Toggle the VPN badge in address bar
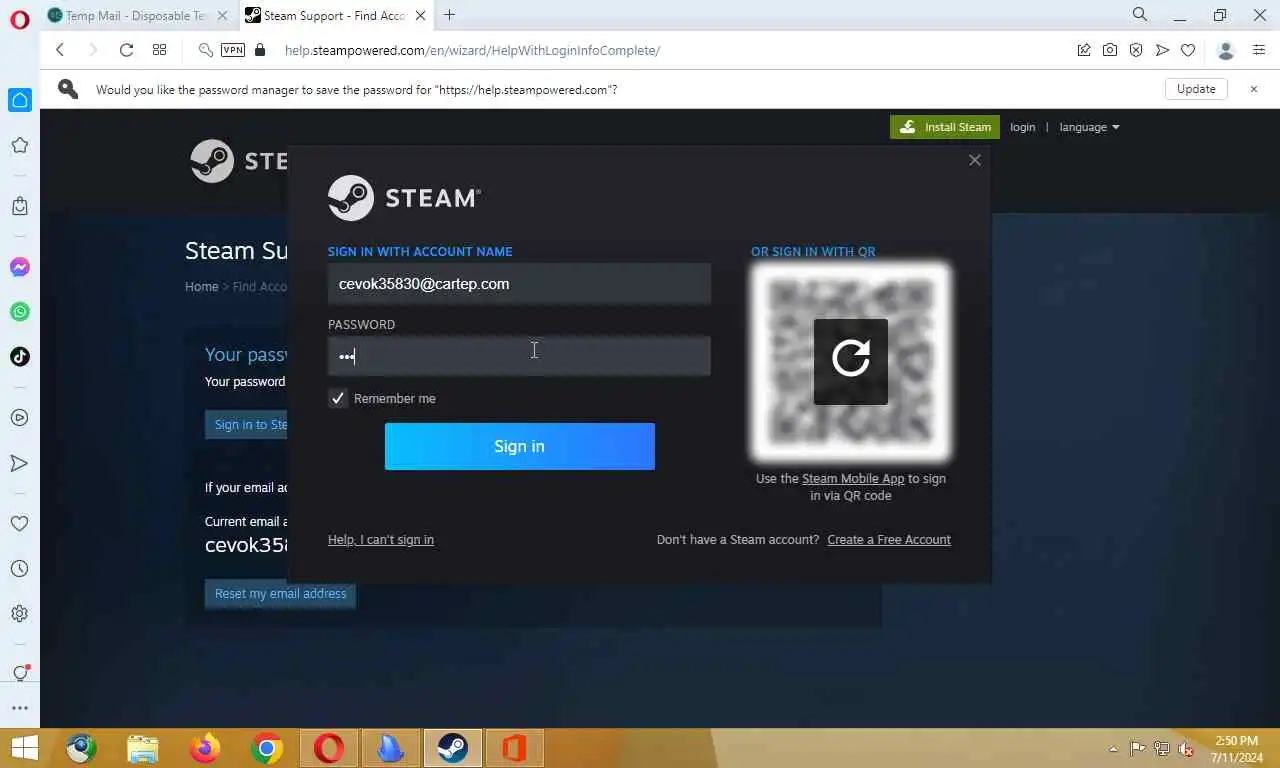Viewport: 1280px width, 768px height. point(233,50)
